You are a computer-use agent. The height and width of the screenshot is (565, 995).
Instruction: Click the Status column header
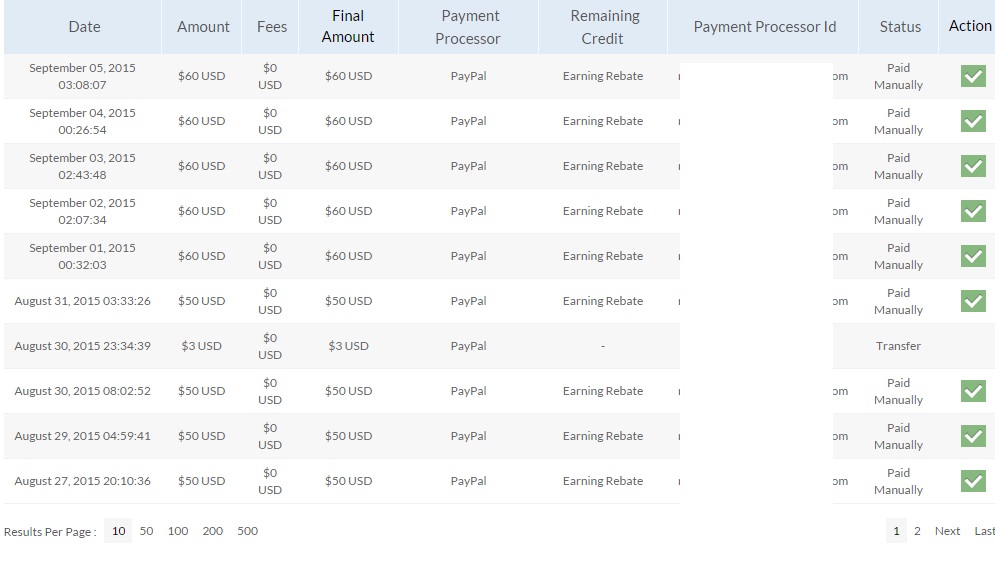[x=900, y=27]
